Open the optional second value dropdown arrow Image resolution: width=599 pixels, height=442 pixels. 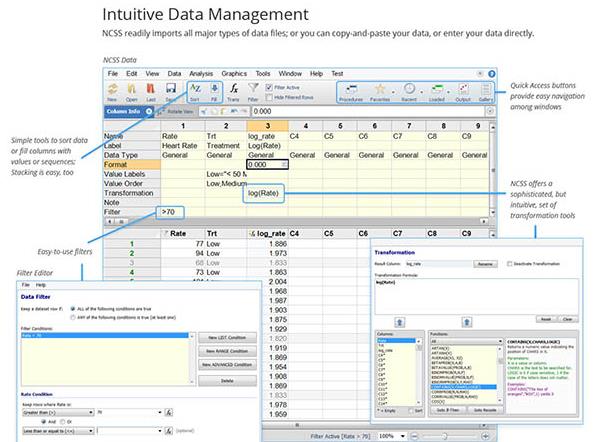click(x=160, y=431)
